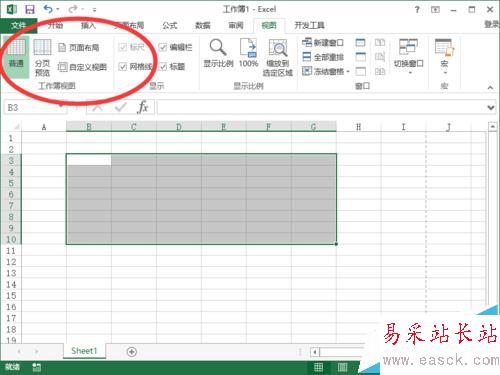The width and height of the screenshot is (500, 375).
Task: Click the split window icon beside 新建窗口
Action: (360, 43)
